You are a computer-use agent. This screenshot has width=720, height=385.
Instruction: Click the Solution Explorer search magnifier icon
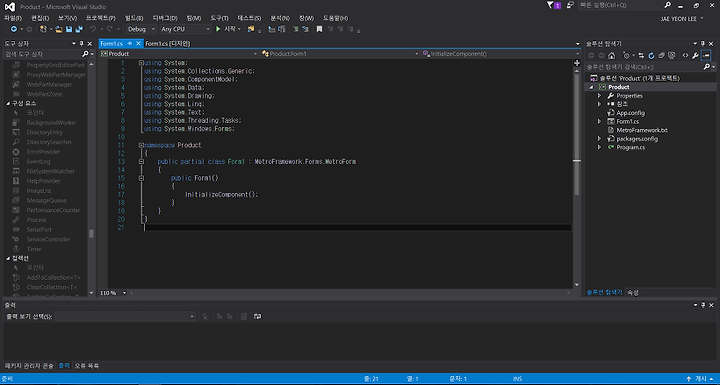coord(707,67)
